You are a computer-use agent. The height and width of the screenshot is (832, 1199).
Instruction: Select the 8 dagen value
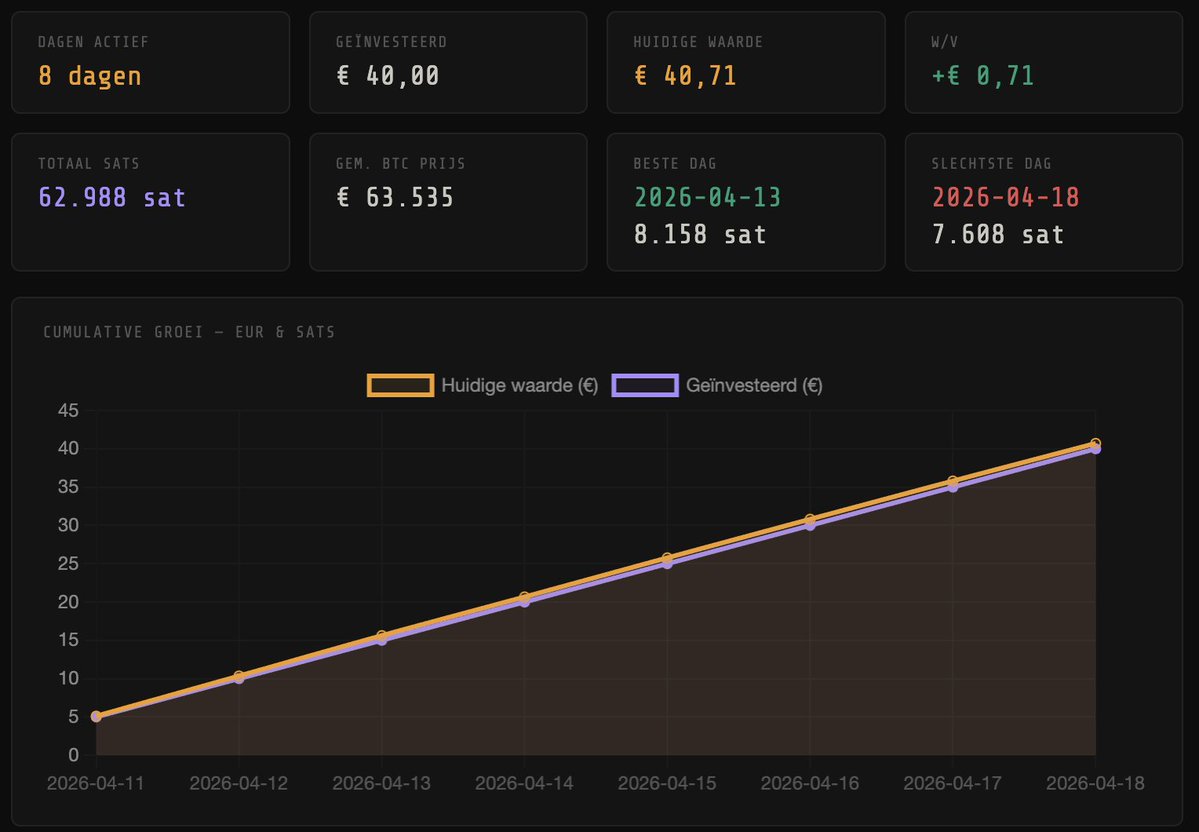(x=89, y=76)
